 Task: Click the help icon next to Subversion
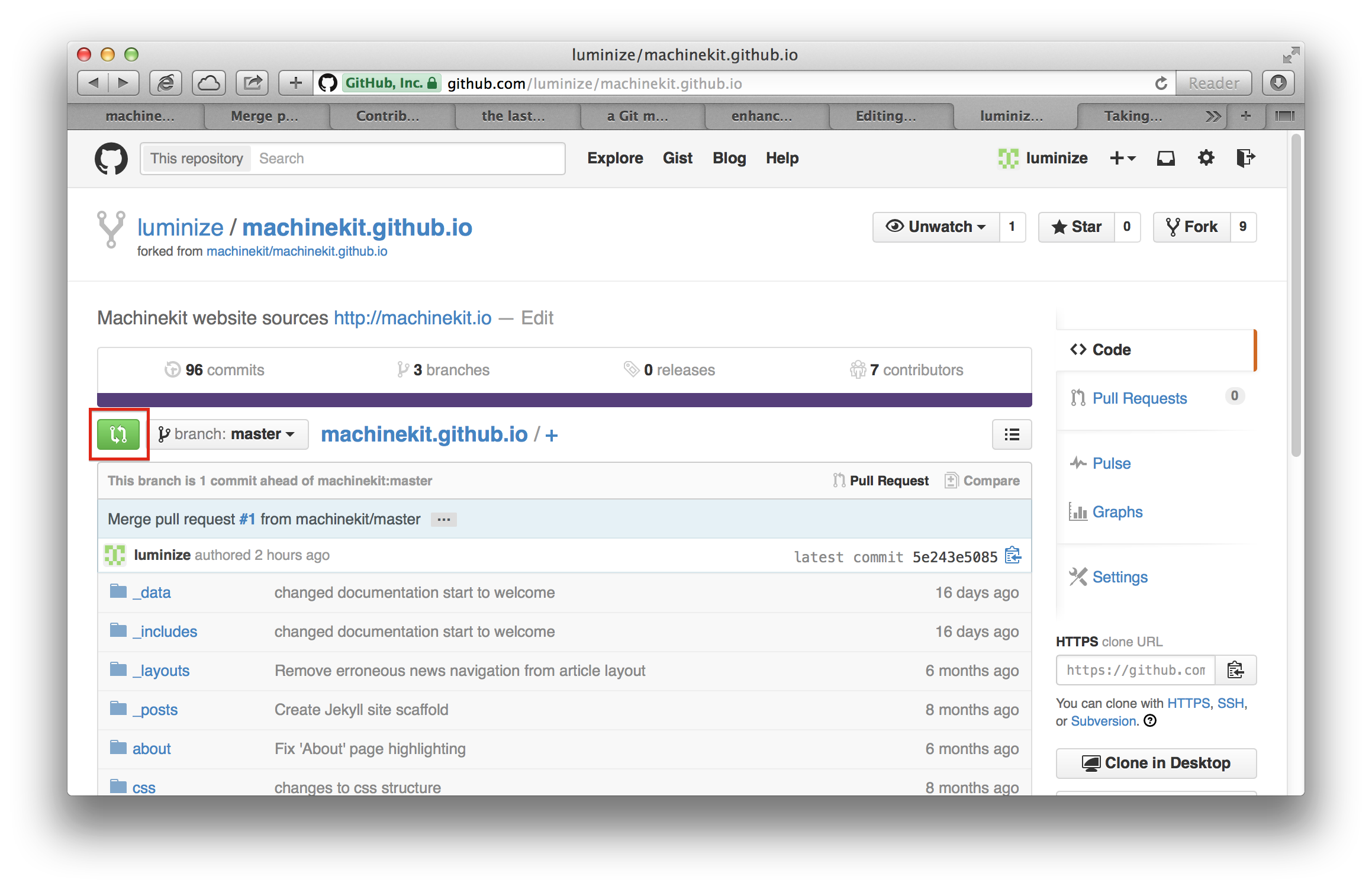tap(1150, 721)
